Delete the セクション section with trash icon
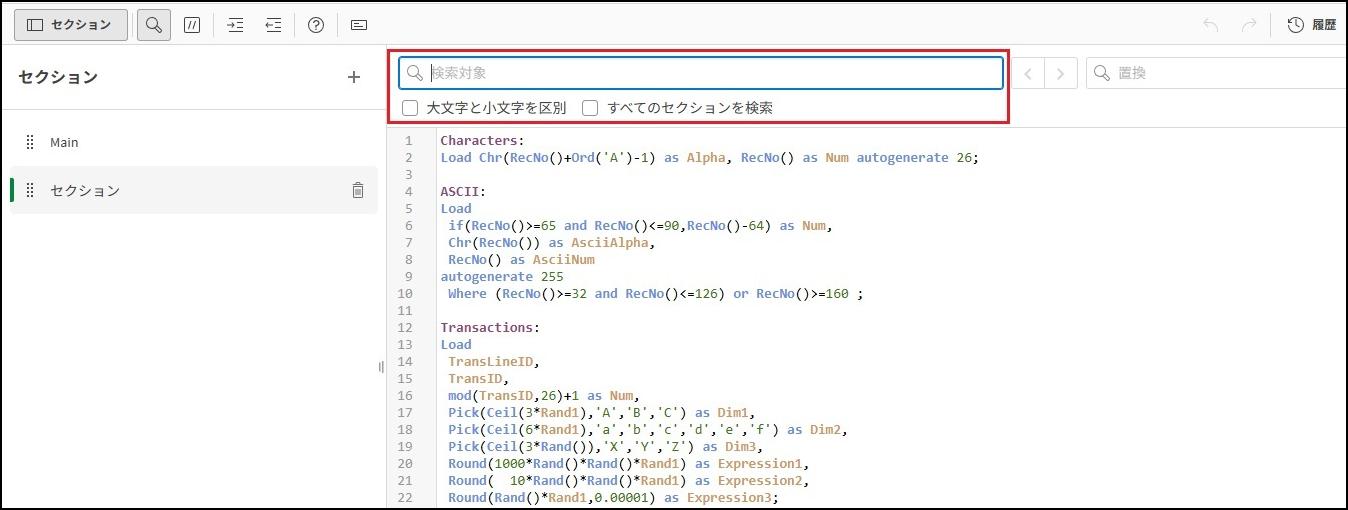This screenshot has width=1348, height=510. pyautogui.click(x=357, y=190)
